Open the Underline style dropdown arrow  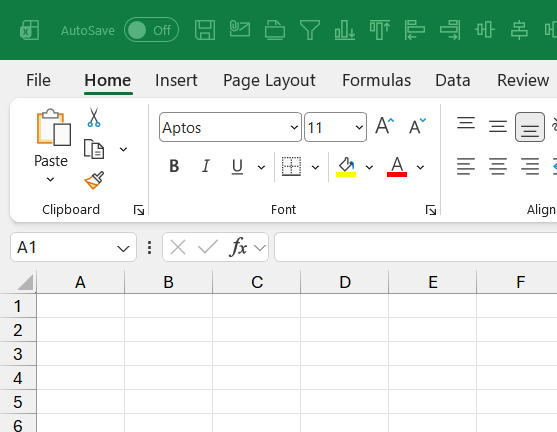261,167
